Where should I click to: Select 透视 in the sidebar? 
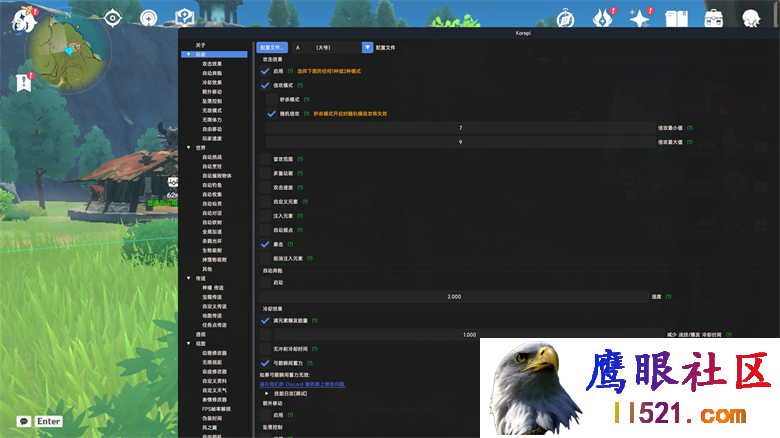point(200,334)
